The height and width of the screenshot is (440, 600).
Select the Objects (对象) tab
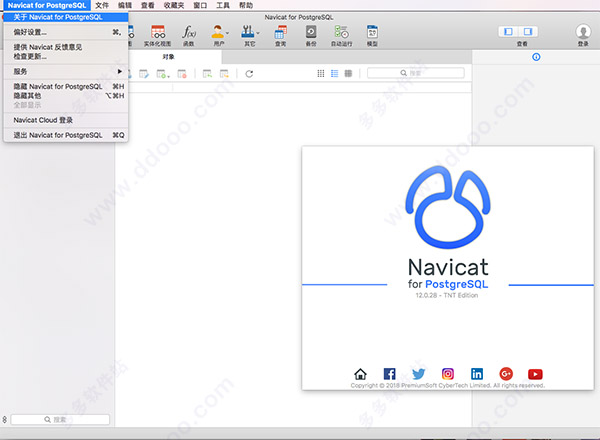point(168,57)
